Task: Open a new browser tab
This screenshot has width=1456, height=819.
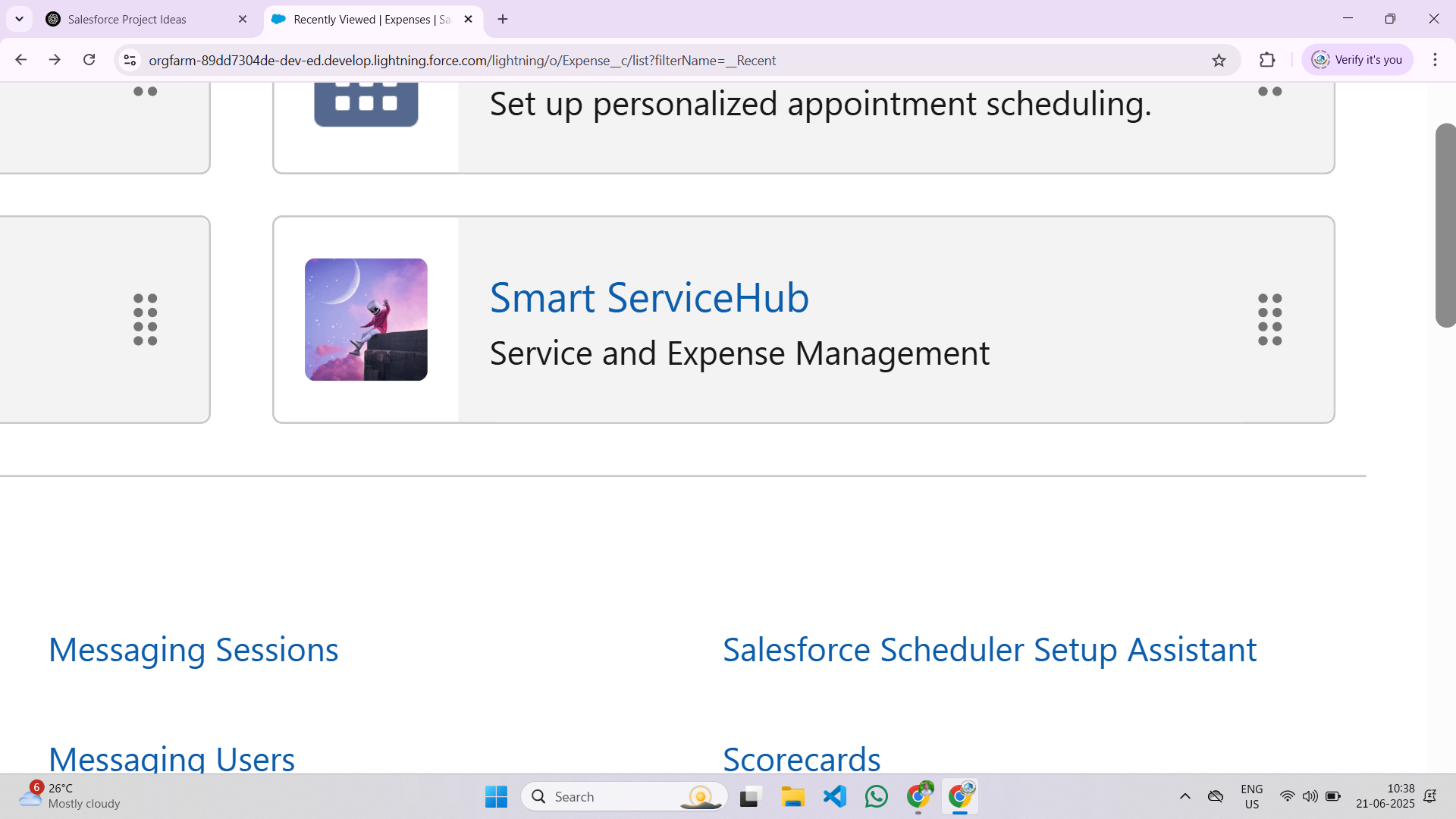Action: coord(503,20)
